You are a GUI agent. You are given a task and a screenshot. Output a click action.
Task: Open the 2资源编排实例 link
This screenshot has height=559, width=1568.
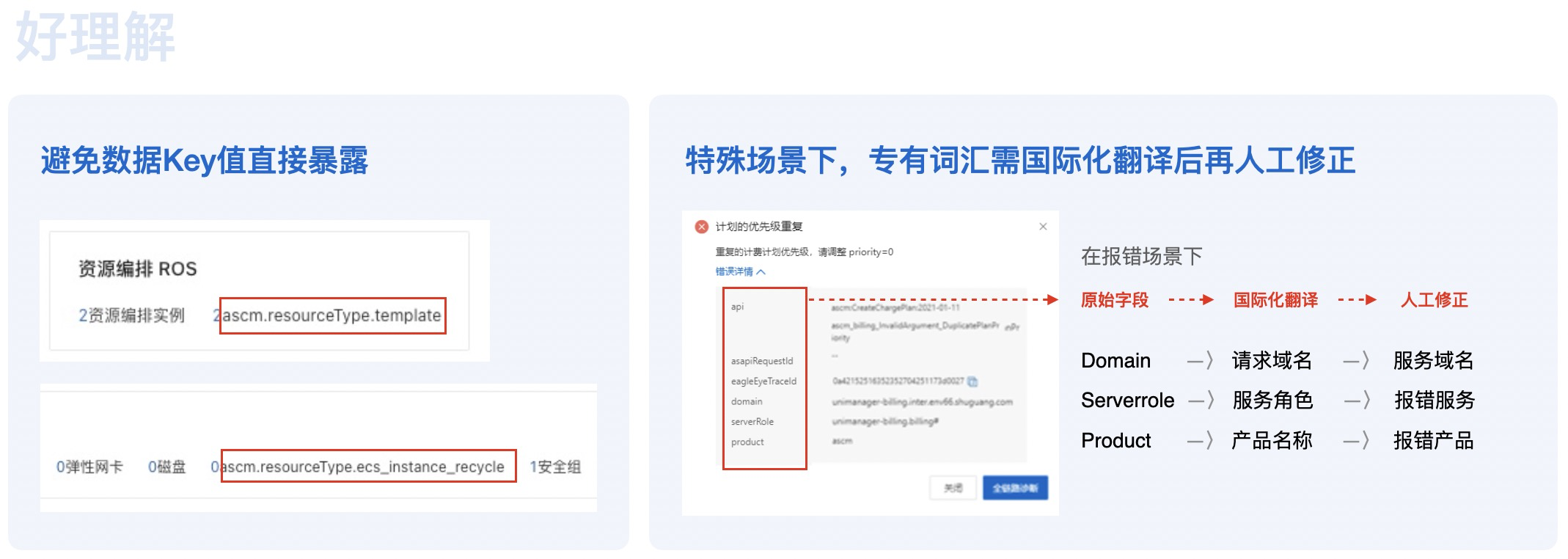click(x=131, y=315)
